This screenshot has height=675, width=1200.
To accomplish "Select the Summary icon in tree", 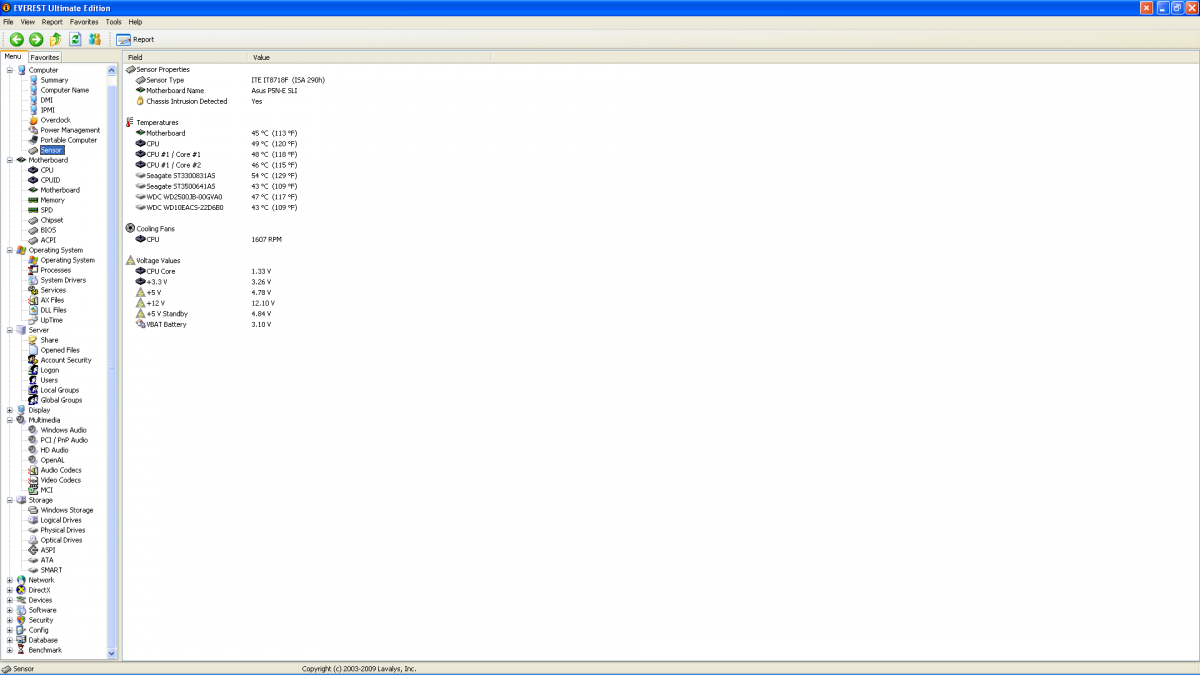I will tap(33, 80).
